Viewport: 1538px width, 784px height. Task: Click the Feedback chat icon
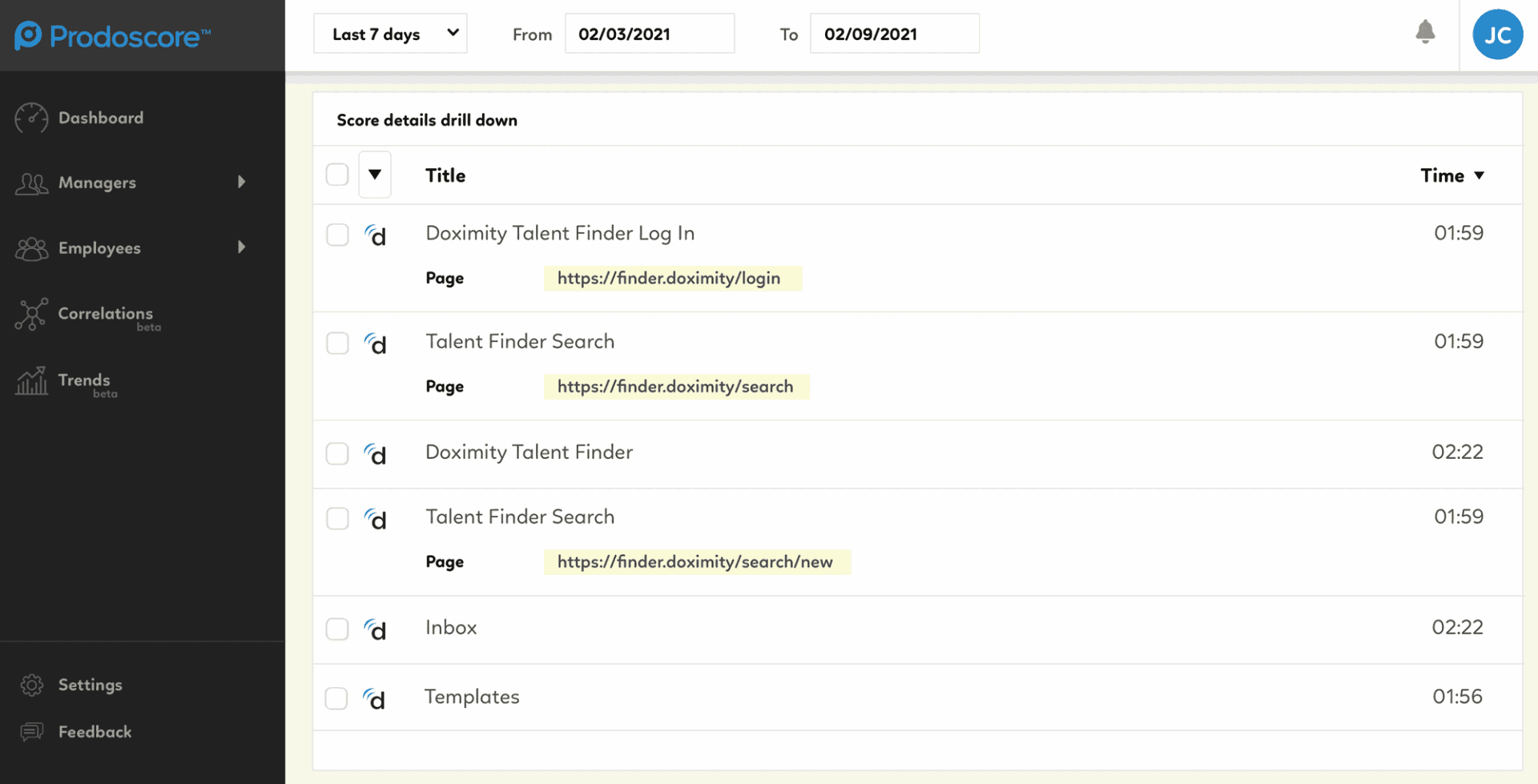tap(32, 732)
